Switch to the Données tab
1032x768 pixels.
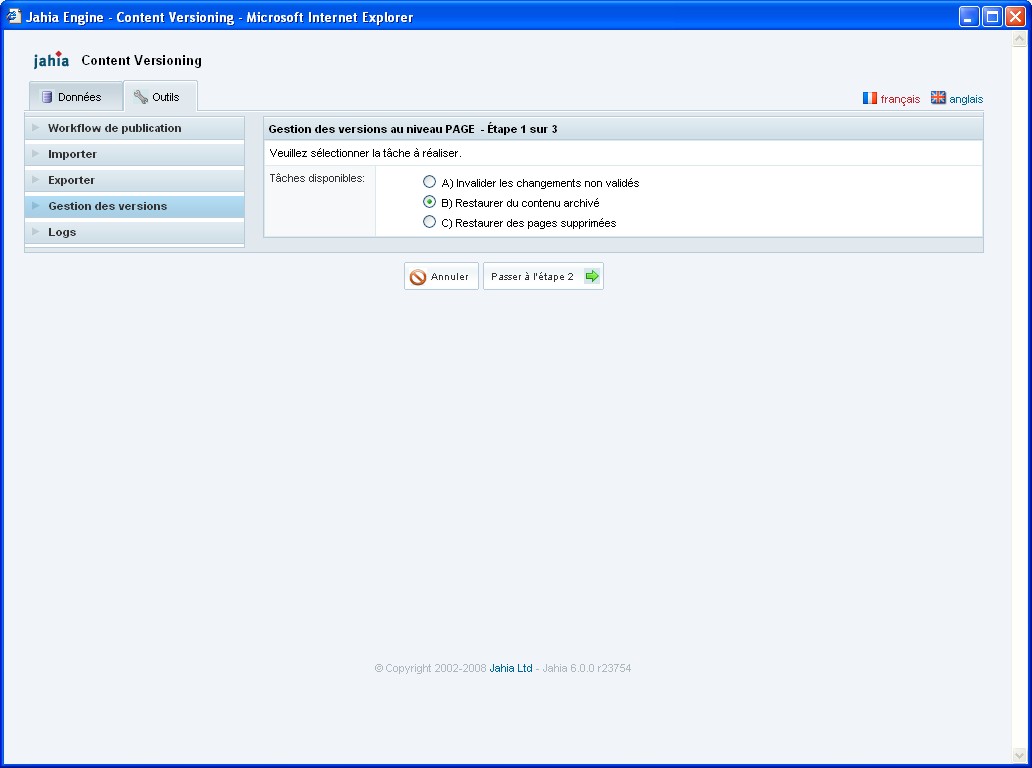tap(76, 97)
